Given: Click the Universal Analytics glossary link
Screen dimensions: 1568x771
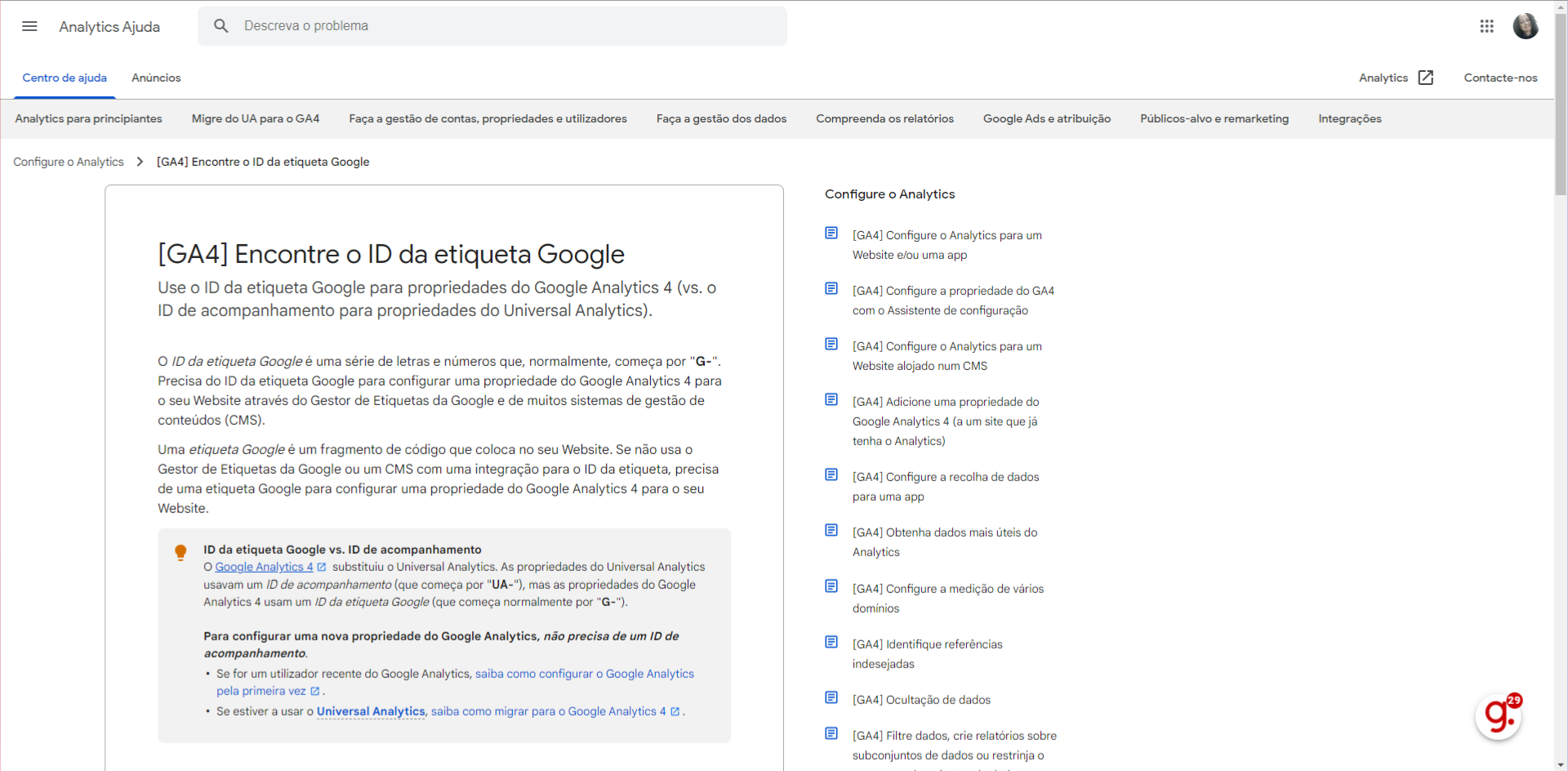Looking at the screenshot, I should 371,711.
